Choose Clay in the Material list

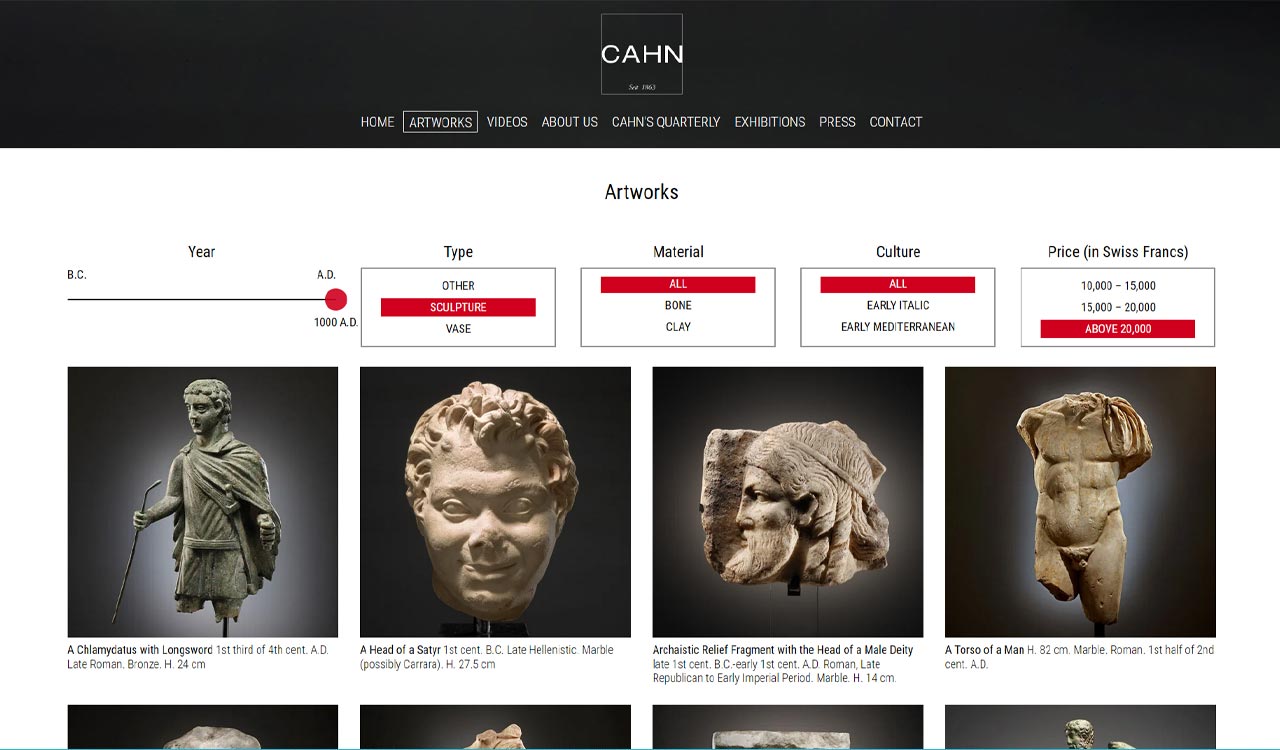678,327
